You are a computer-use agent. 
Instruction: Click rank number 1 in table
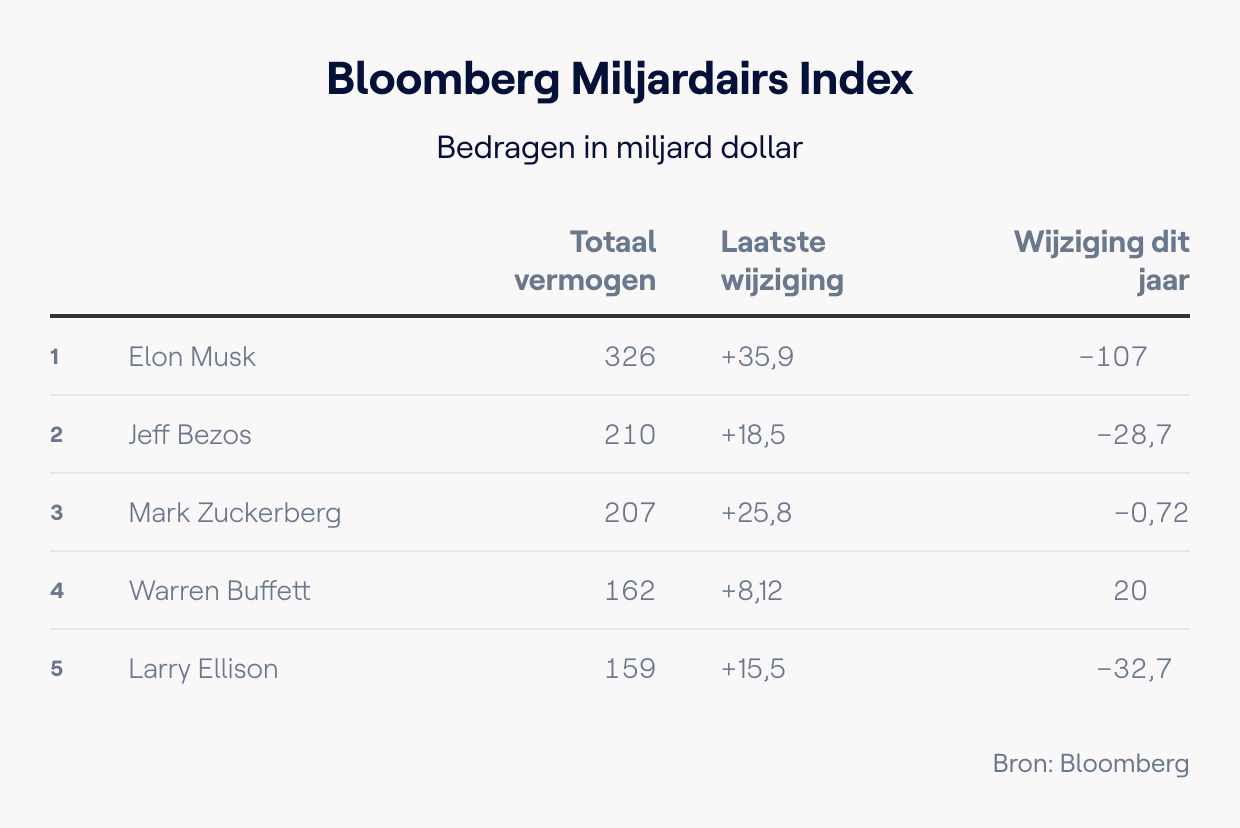(56, 356)
